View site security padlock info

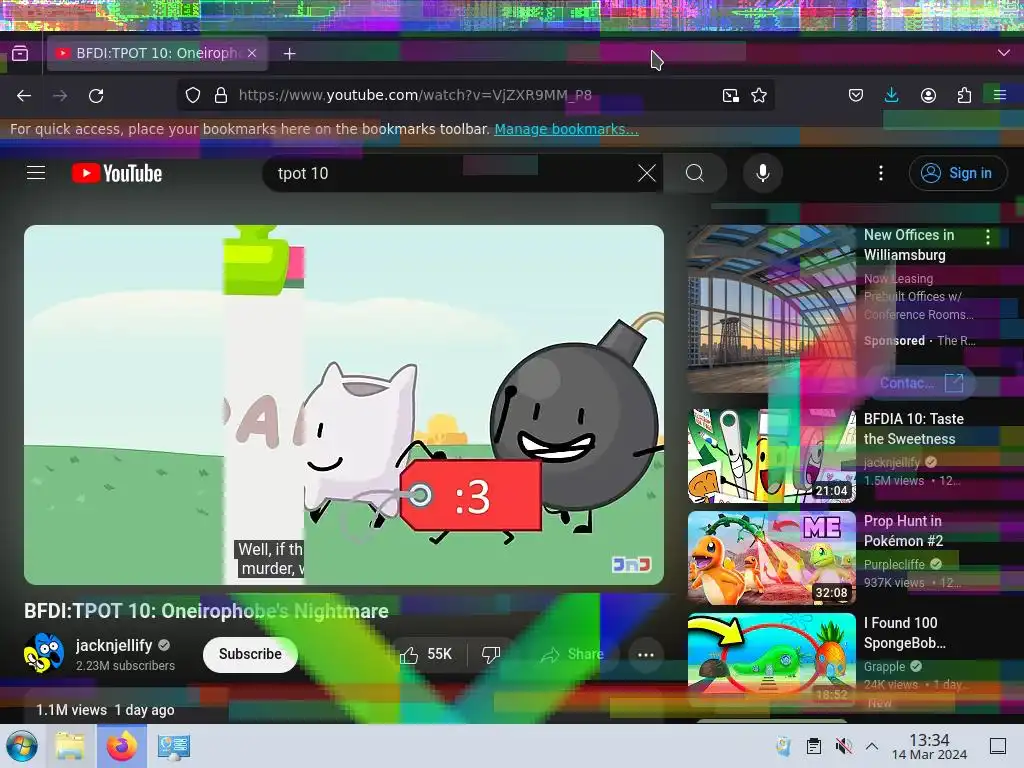[x=221, y=95]
